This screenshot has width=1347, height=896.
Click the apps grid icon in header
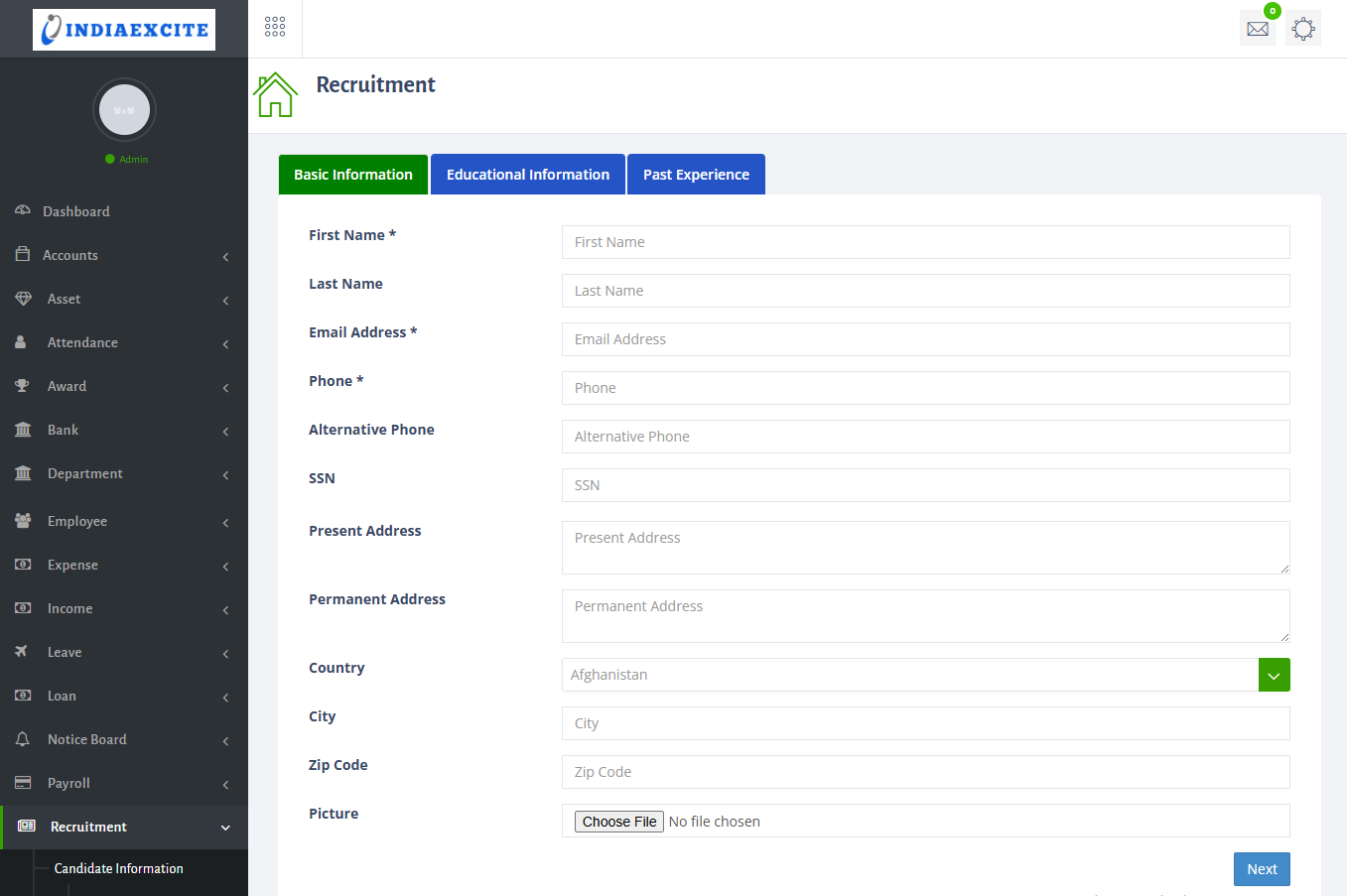point(275,27)
